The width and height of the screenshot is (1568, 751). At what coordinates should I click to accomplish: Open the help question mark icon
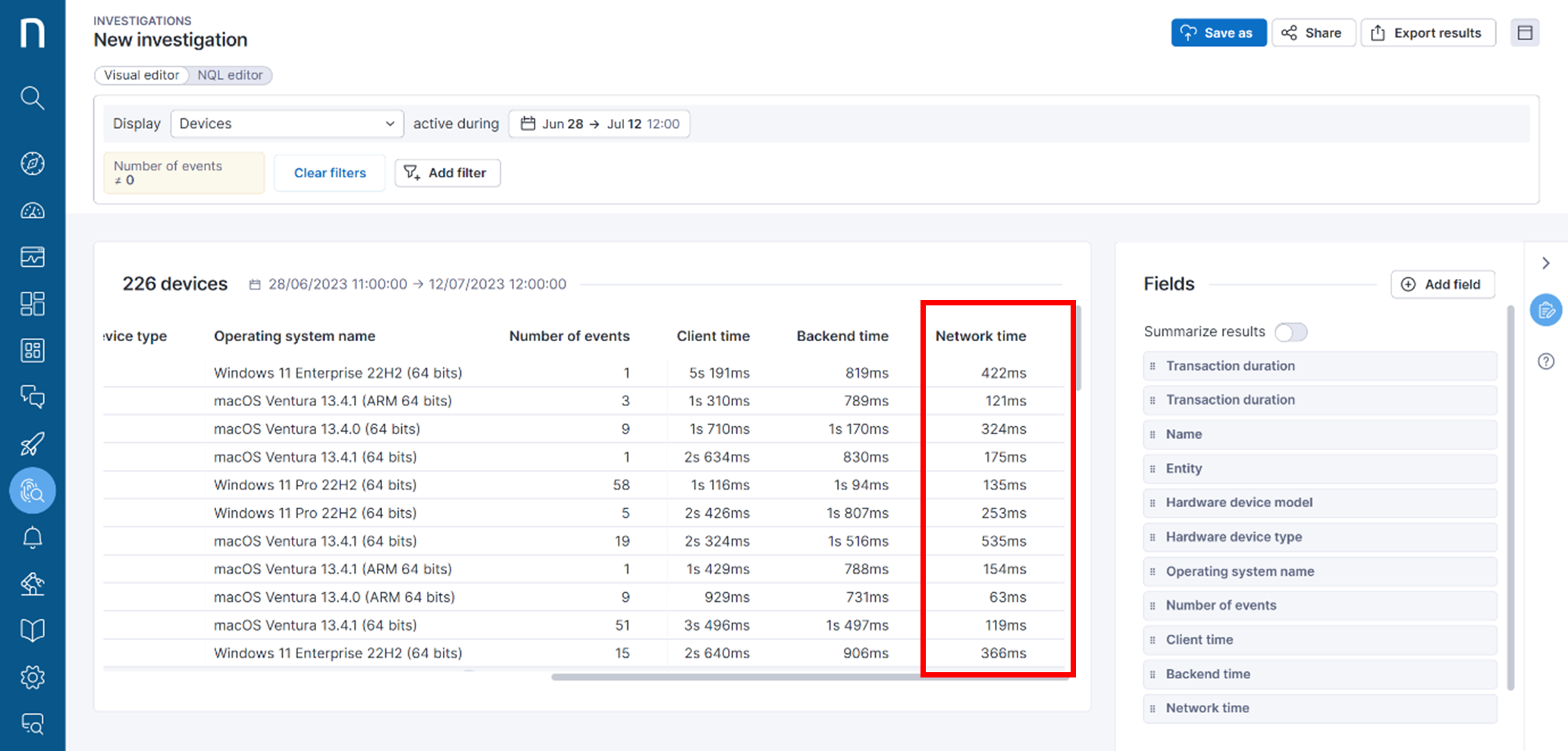pyautogui.click(x=1546, y=361)
